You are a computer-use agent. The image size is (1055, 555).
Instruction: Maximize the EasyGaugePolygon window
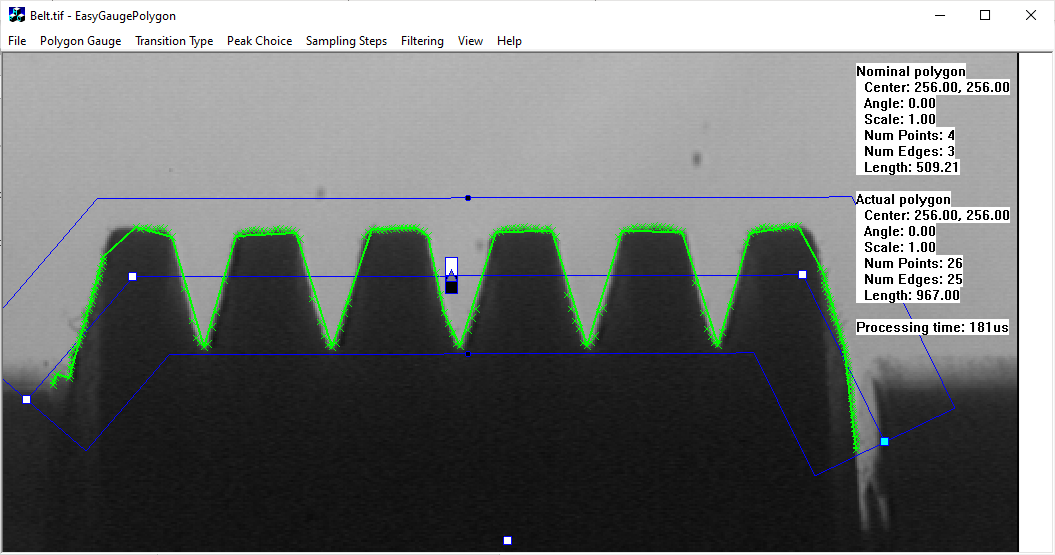click(x=985, y=15)
